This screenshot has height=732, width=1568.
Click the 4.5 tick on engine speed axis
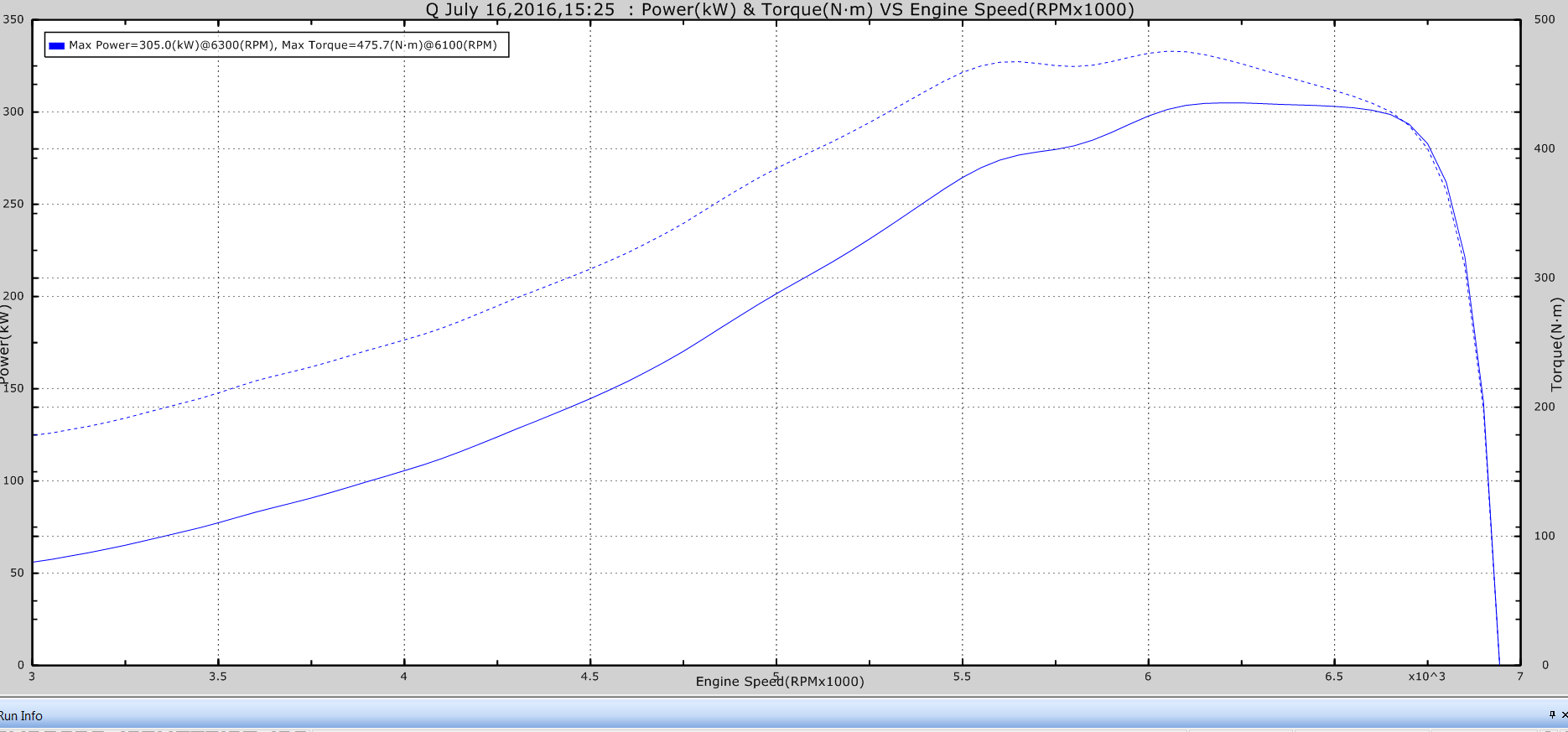pos(589,677)
